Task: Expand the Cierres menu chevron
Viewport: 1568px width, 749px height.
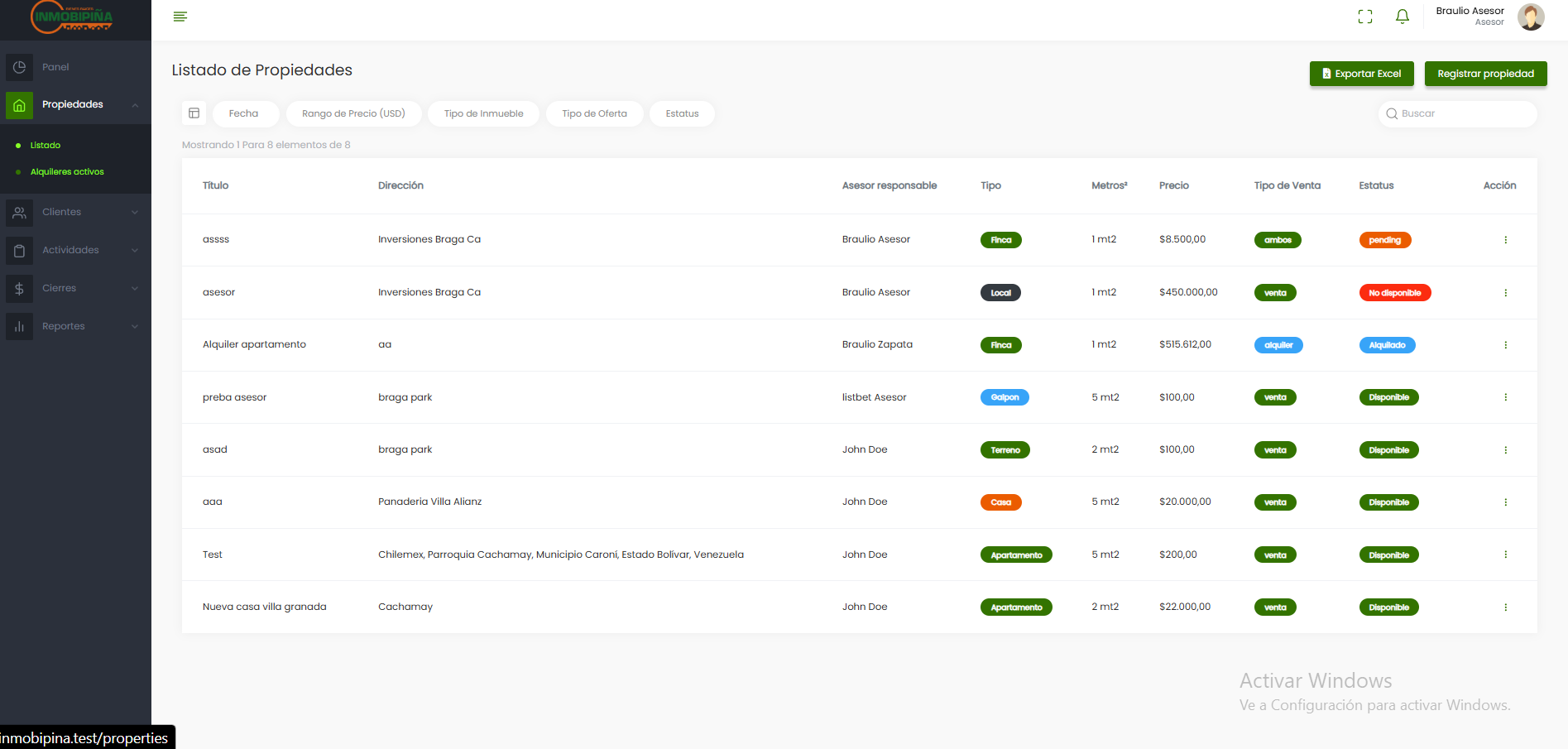Action: [135, 289]
